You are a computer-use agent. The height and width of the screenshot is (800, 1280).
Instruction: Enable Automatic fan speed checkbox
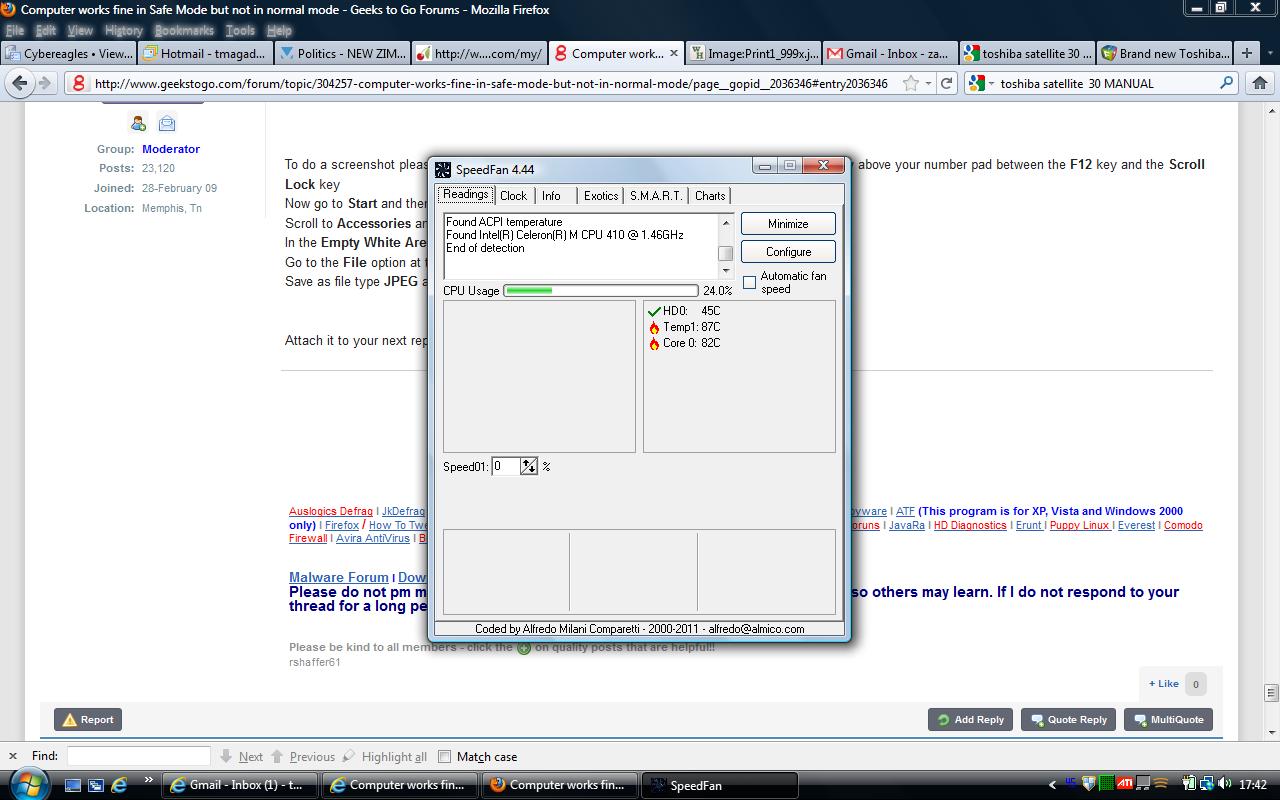point(749,283)
